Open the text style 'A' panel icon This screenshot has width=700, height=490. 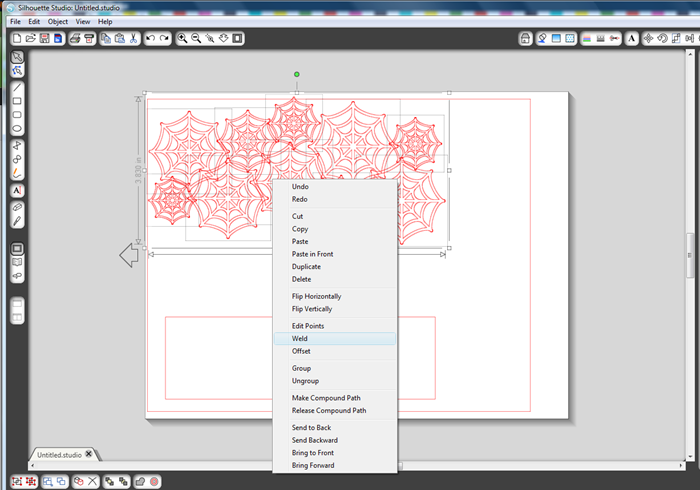click(x=631, y=39)
